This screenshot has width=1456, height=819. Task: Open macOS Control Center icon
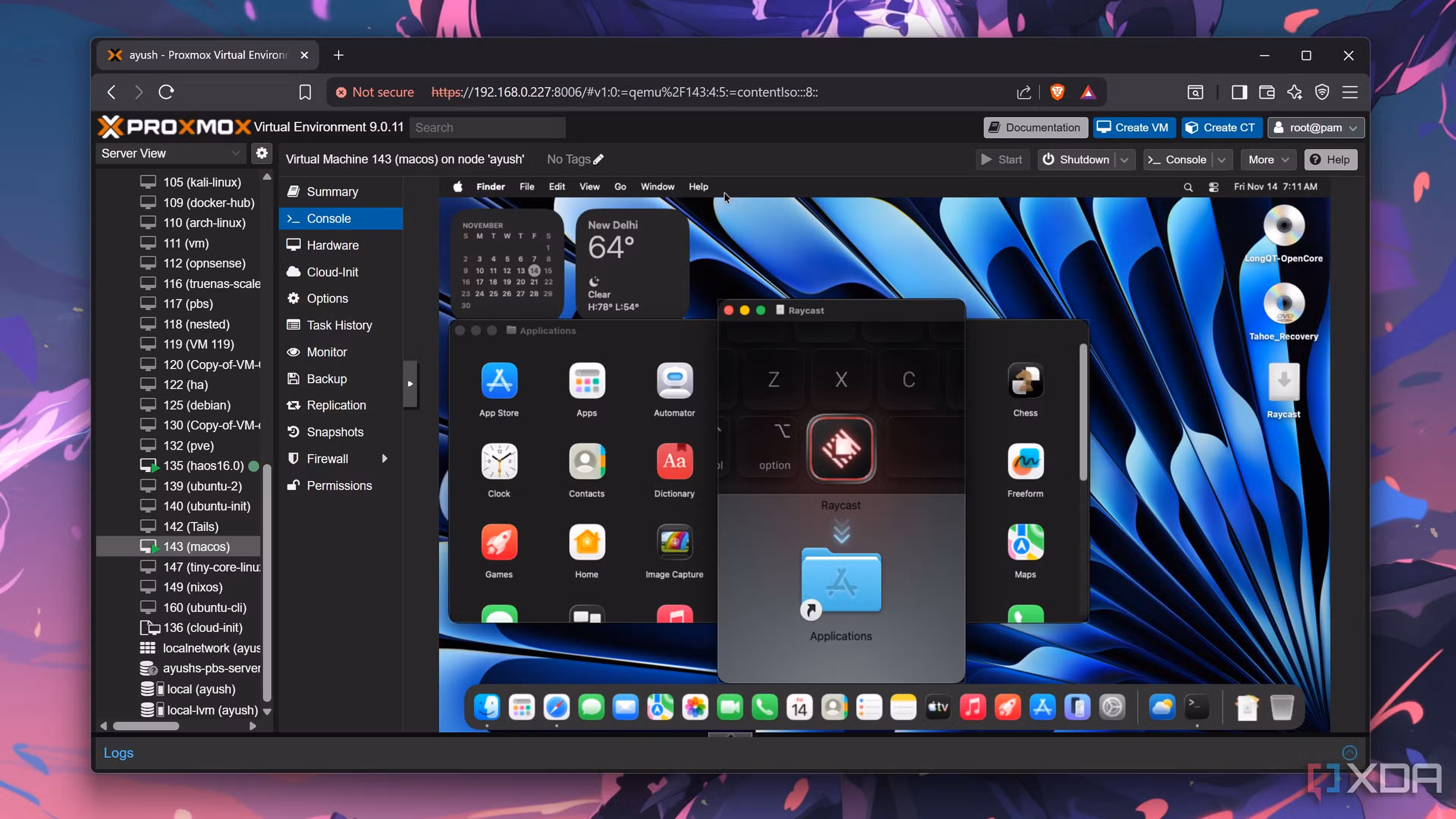point(1213,187)
